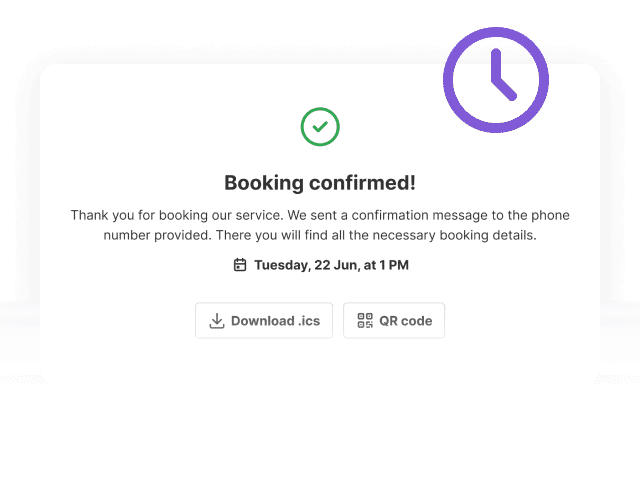
Task: Click the word "confirmed!" in the heading
Action: pyautogui.click(x=362, y=183)
